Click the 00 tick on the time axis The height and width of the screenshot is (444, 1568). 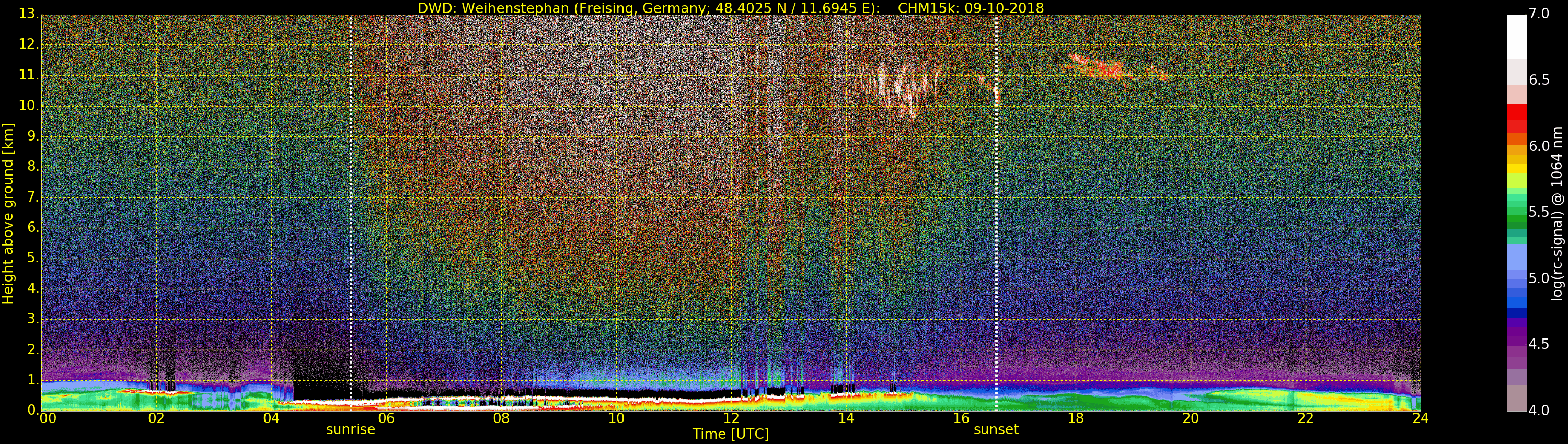point(48,418)
